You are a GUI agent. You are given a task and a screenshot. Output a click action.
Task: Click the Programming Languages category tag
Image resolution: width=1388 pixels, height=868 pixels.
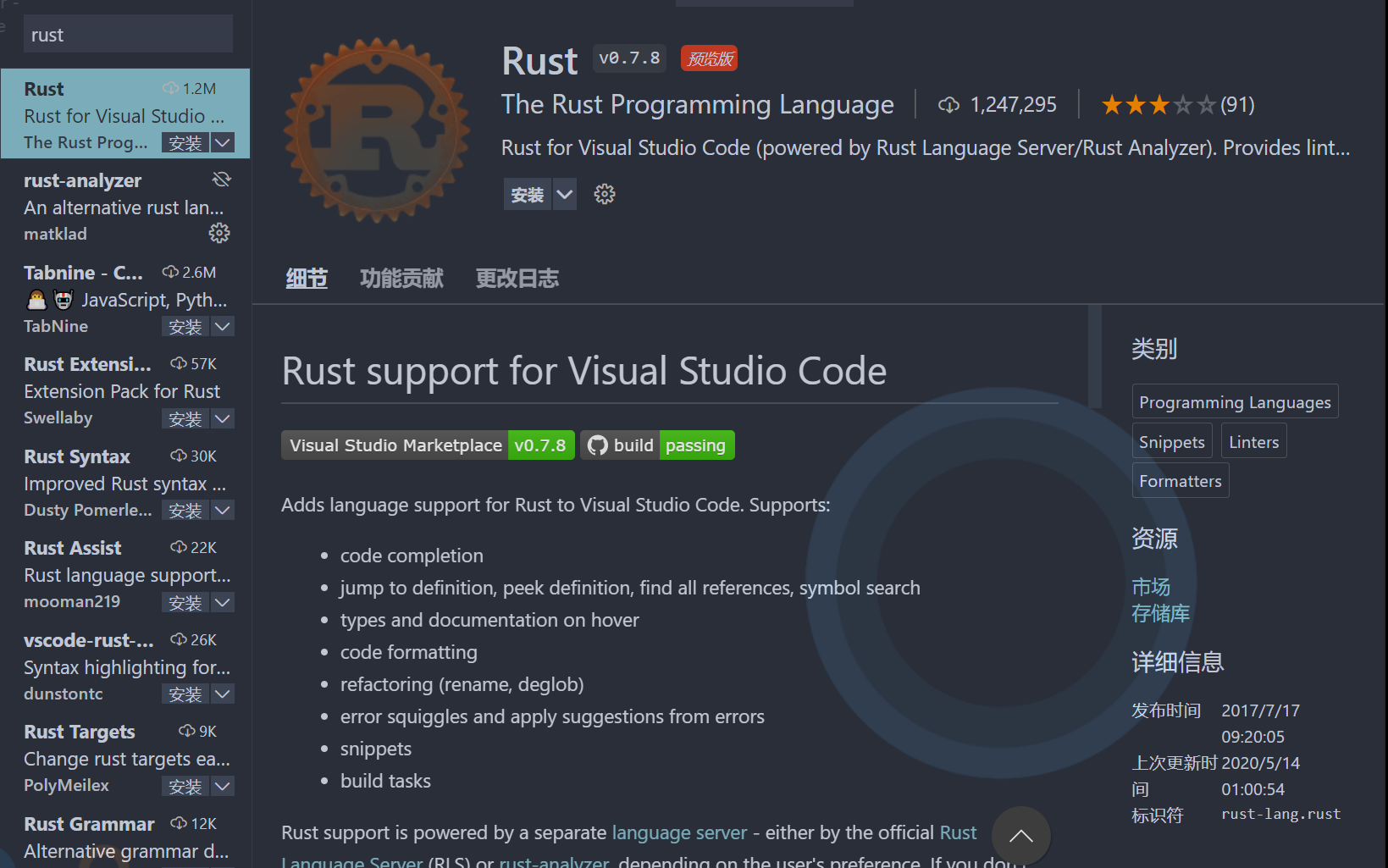point(1235,402)
